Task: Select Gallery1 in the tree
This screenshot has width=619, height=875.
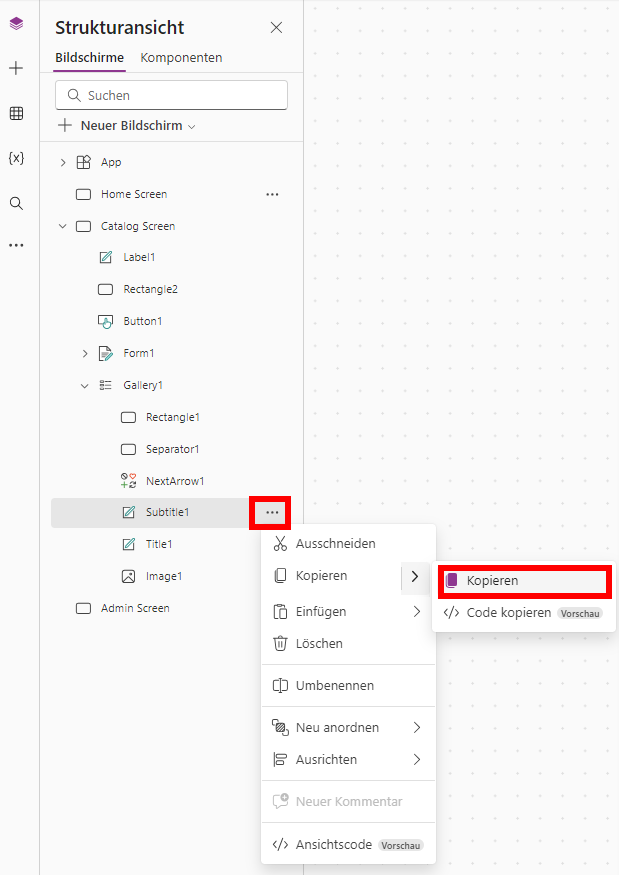Action: tap(143, 385)
